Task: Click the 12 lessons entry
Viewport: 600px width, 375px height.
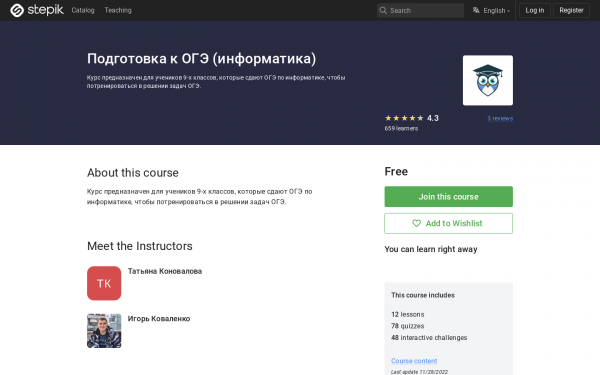Action: pyautogui.click(x=408, y=314)
